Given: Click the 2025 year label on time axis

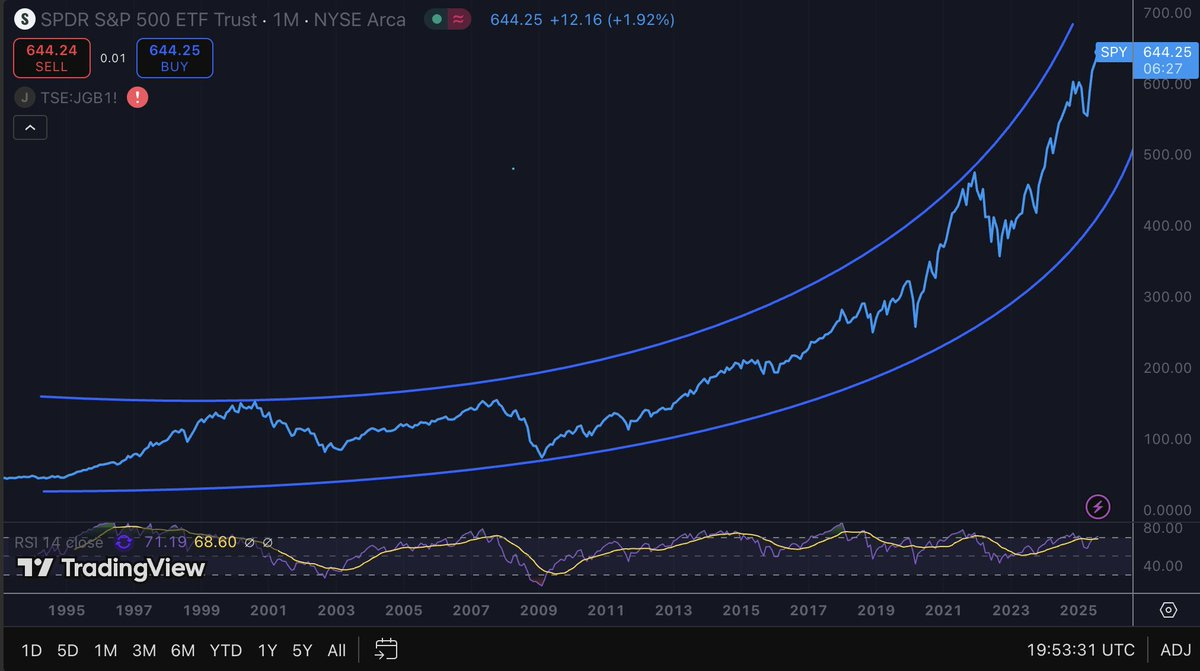Looking at the screenshot, I should [1078, 610].
